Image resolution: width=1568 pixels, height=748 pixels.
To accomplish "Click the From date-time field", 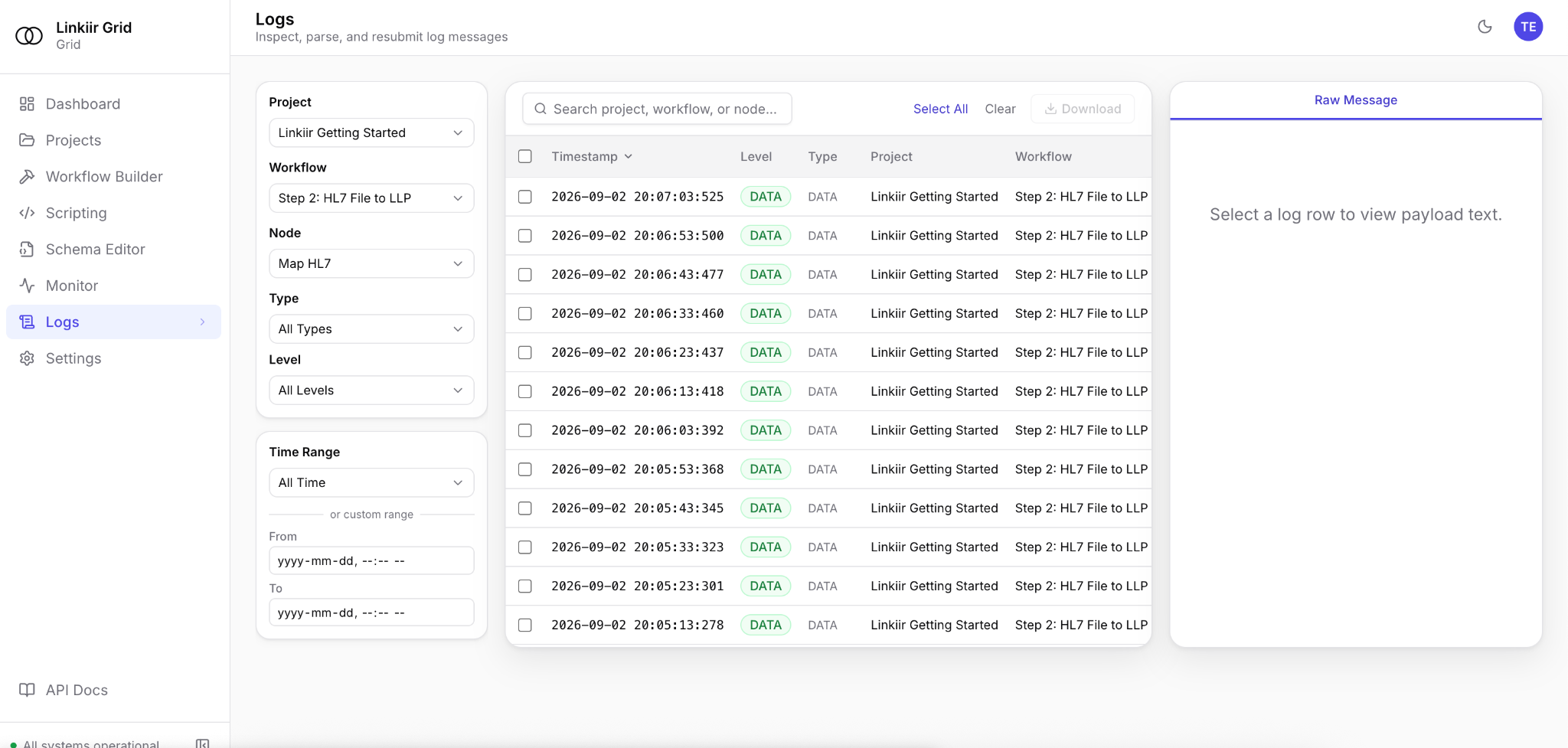I will click(371, 560).
